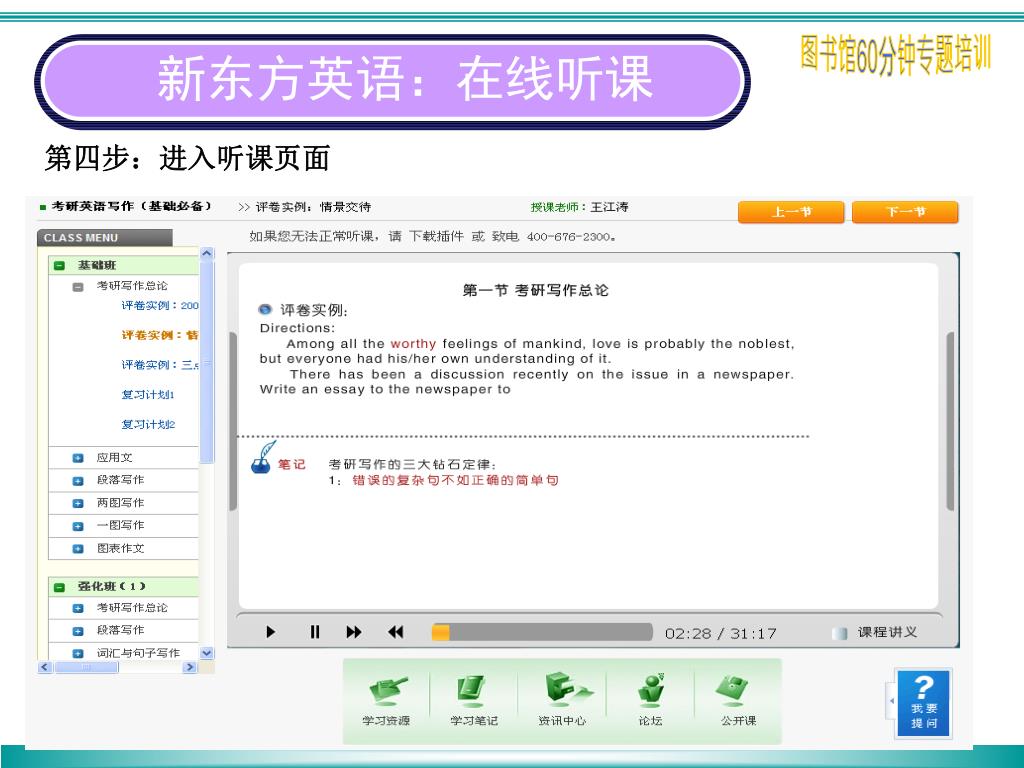Click the menu horizontal scroll-left arrow
The width and height of the screenshot is (1024, 768).
click(44, 667)
